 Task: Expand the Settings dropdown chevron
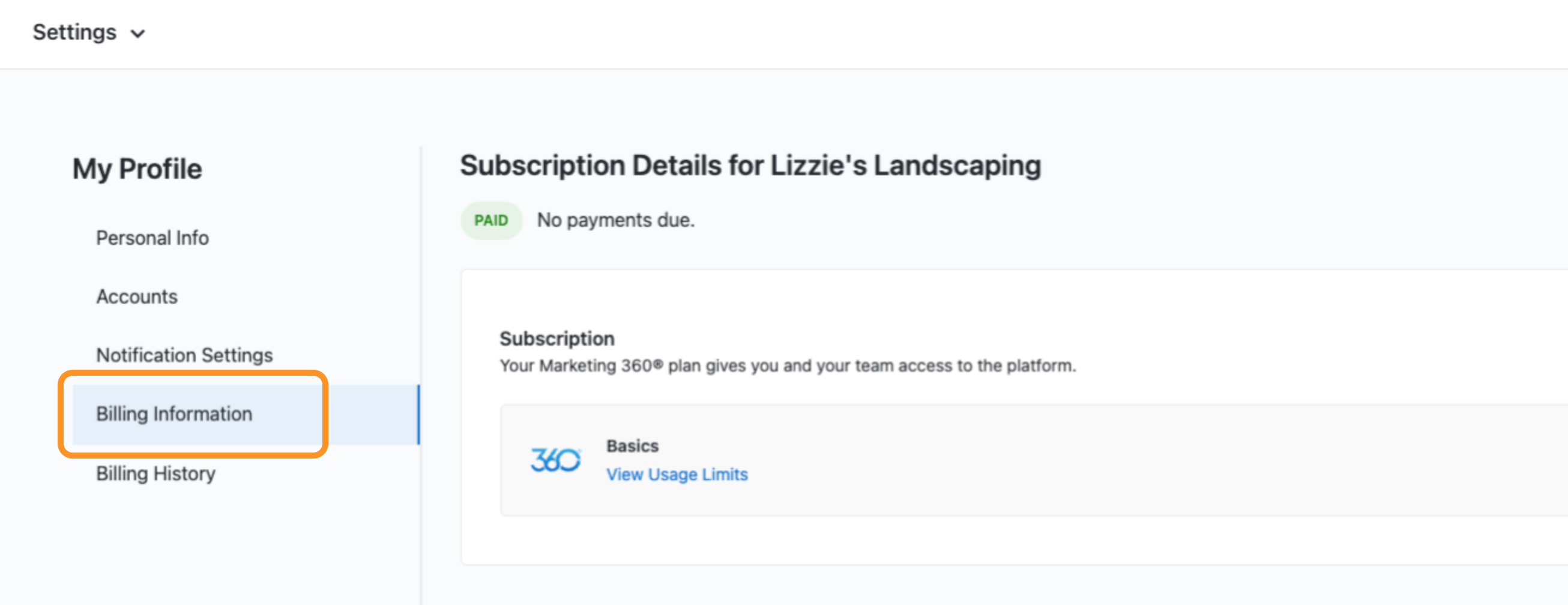(x=138, y=34)
